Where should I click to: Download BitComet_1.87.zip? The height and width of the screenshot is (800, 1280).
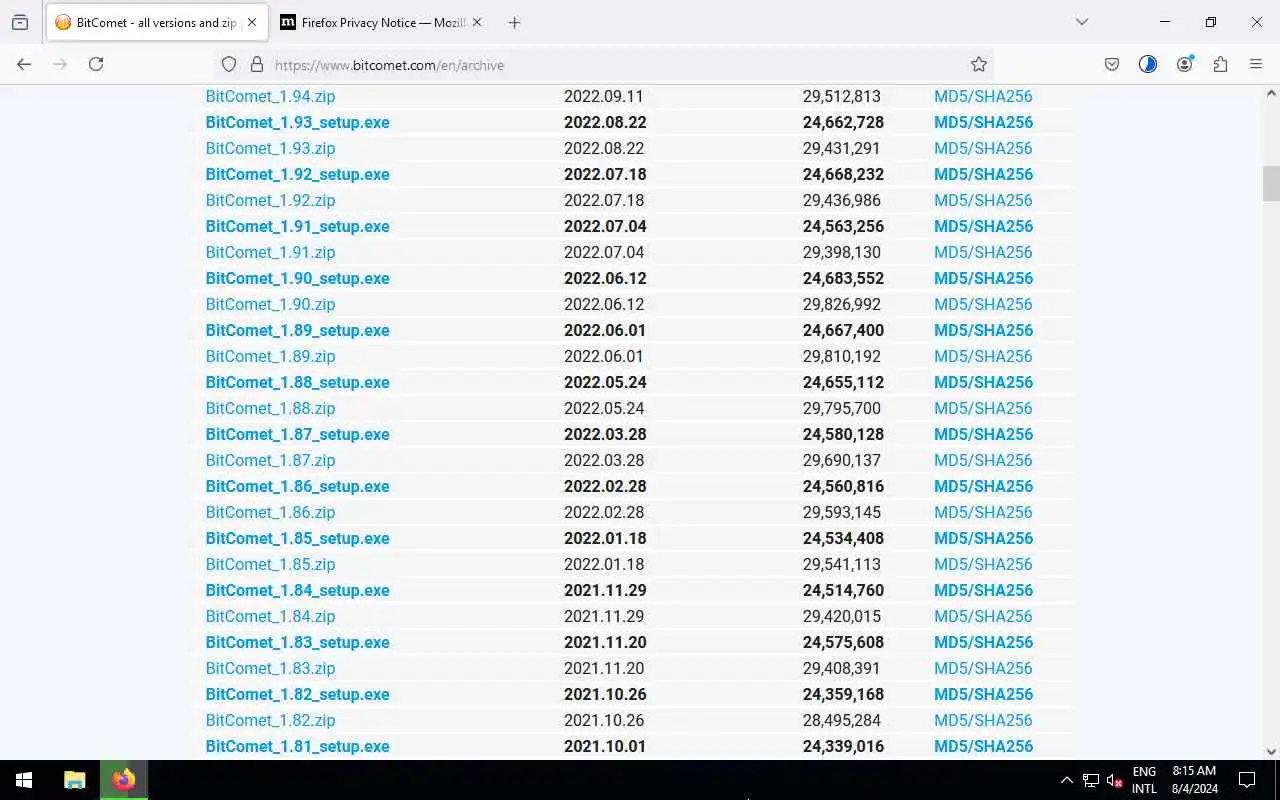coord(270,460)
